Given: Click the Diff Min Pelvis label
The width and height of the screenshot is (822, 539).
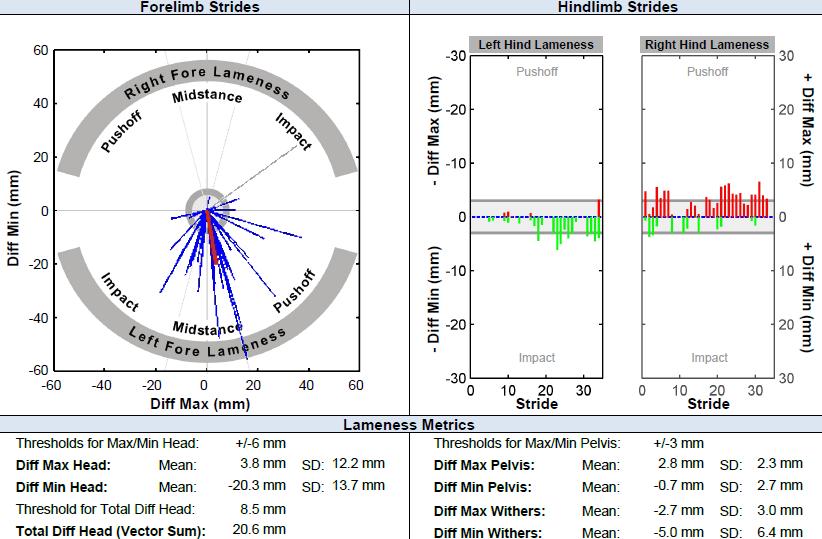Looking at the screenshot, I should click(x=482, y=487).
